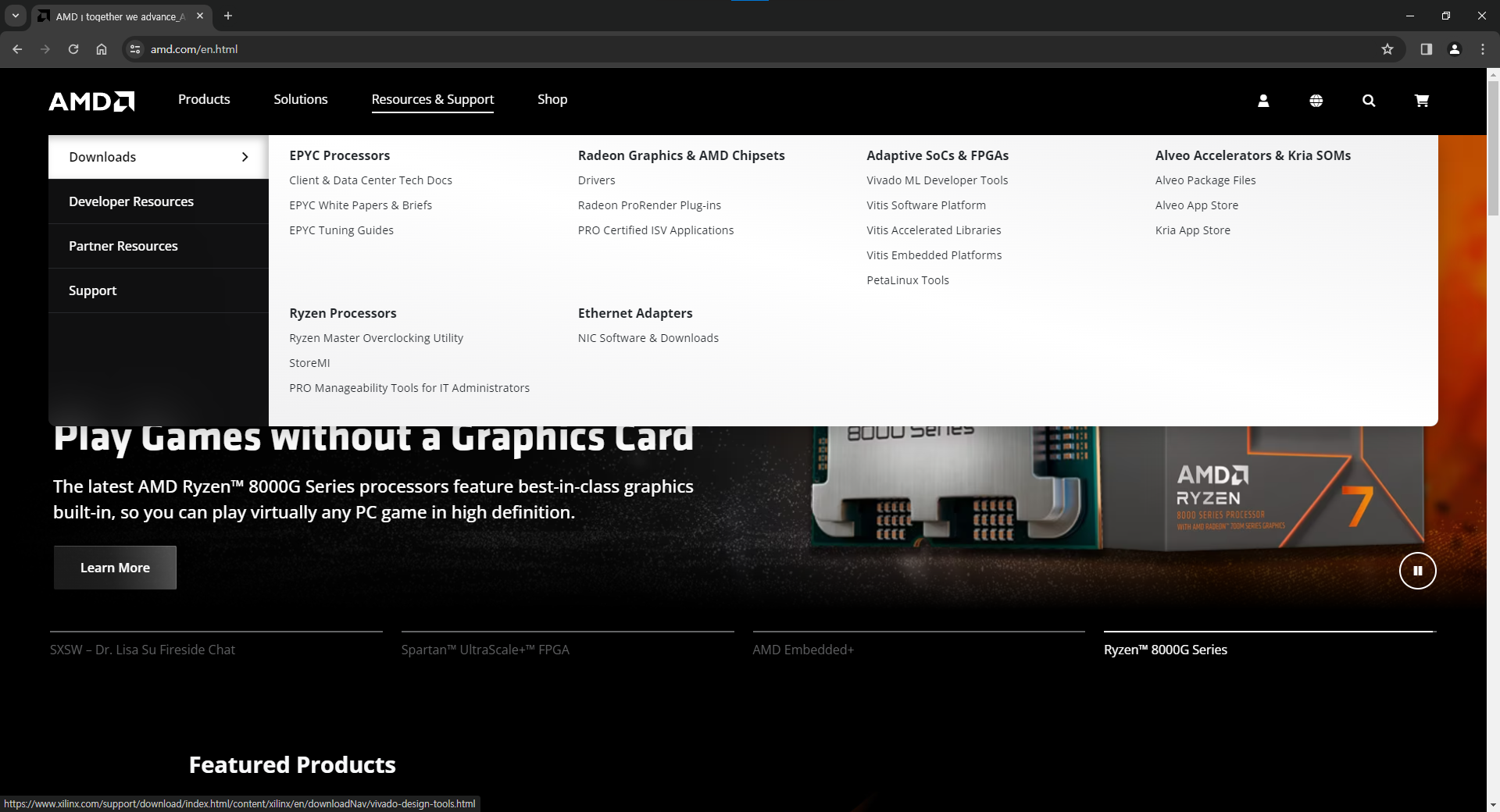Select Support in the side menu

159,290
